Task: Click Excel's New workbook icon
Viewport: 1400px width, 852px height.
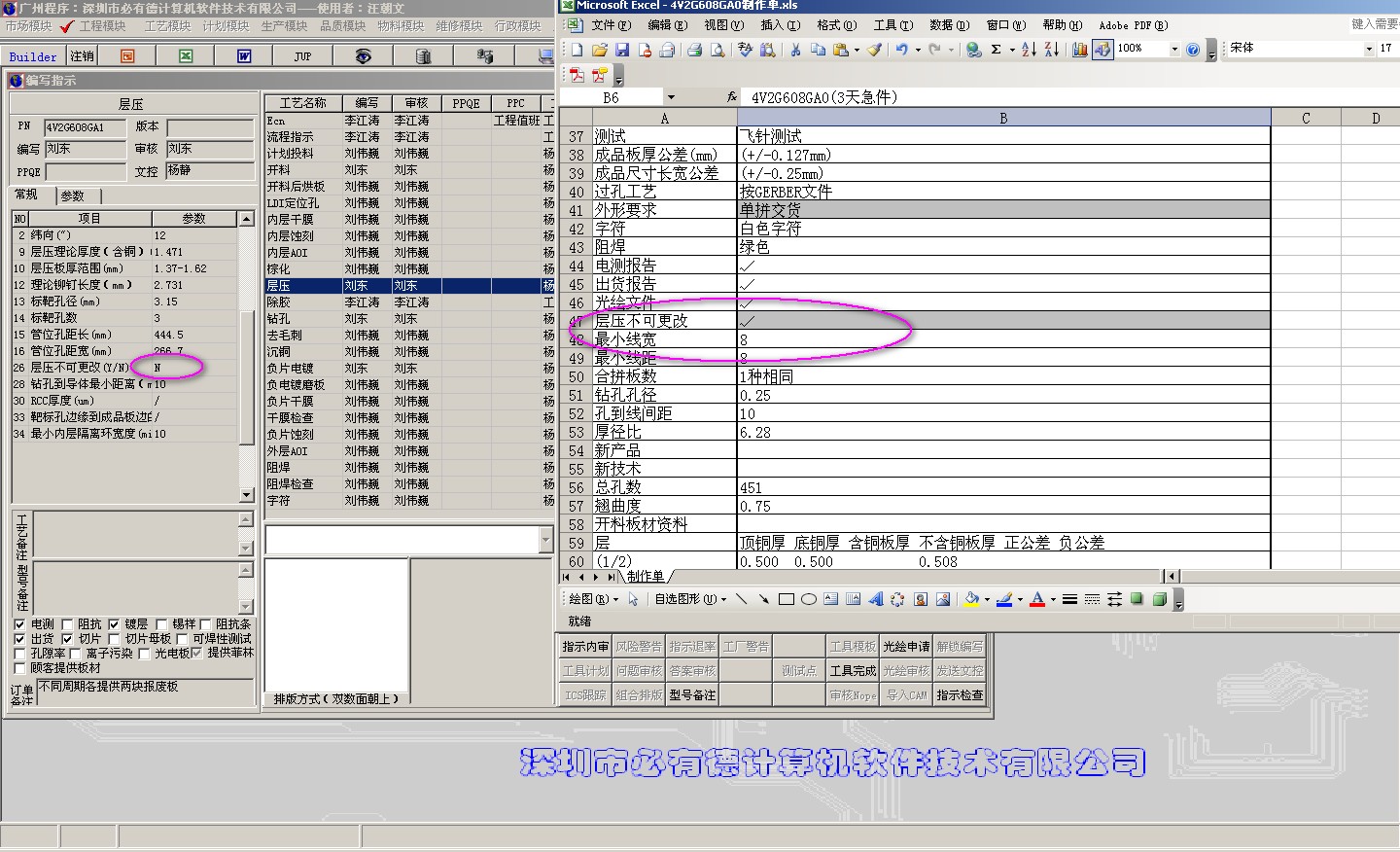Action: [x=577, y=49]
